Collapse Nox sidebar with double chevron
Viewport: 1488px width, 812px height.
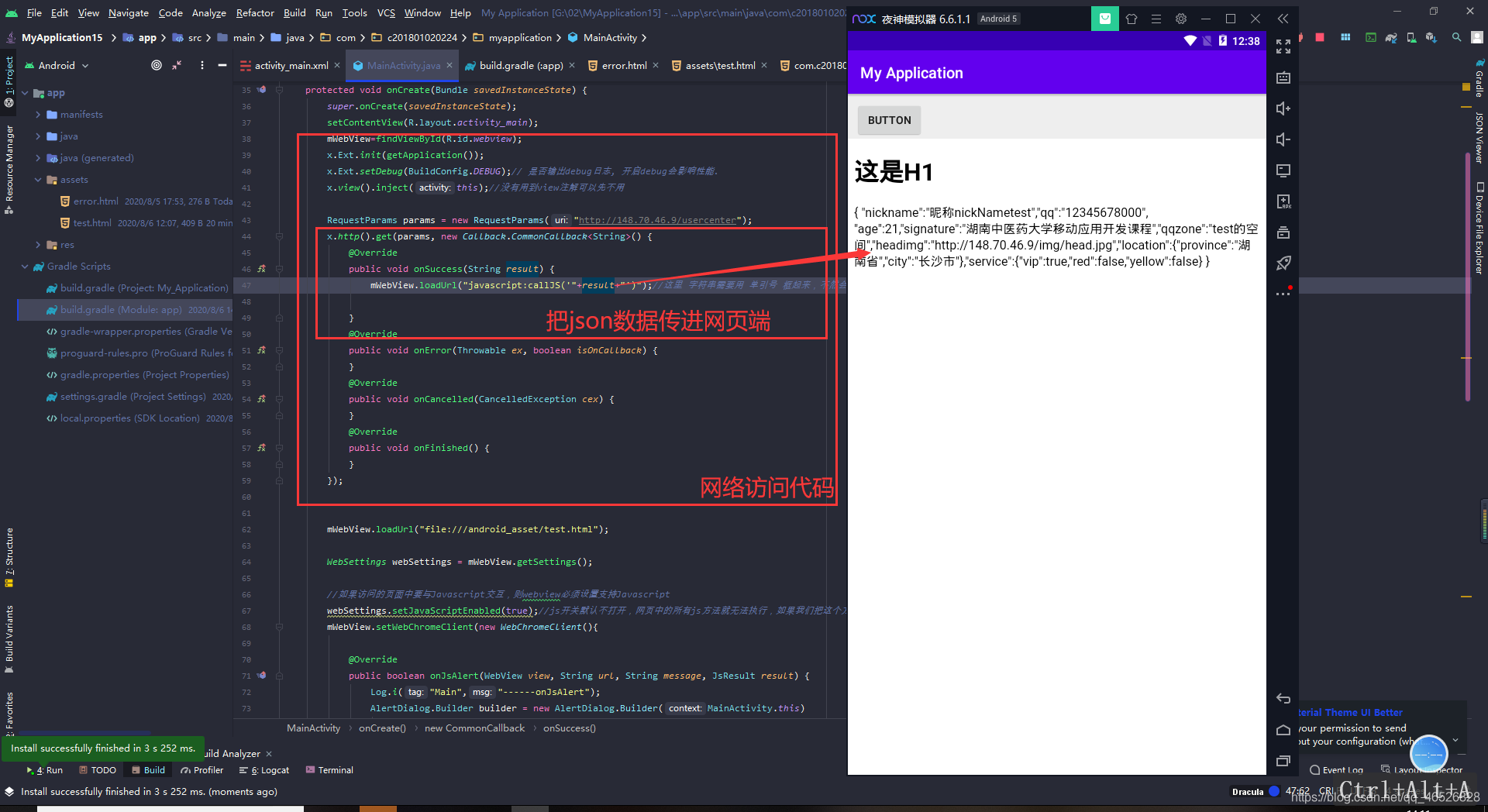1283,19
